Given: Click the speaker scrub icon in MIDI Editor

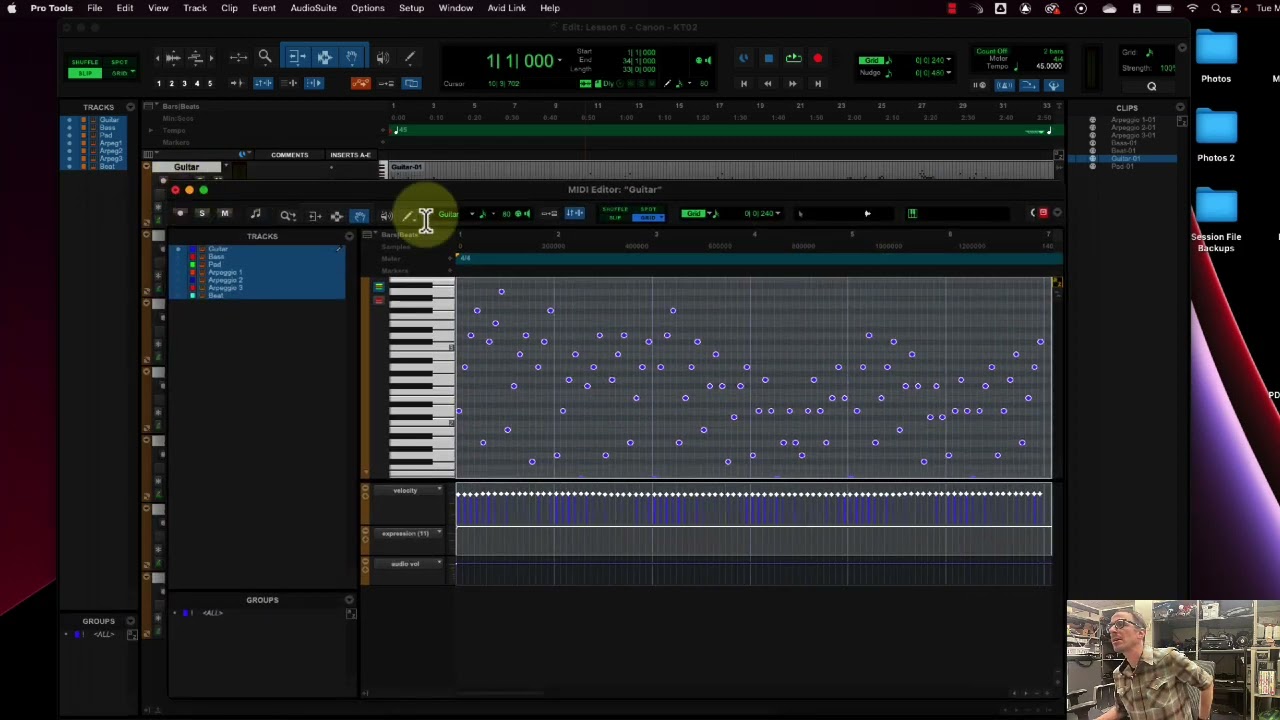Looking at the screenshot, I should (x=386, y=215).
